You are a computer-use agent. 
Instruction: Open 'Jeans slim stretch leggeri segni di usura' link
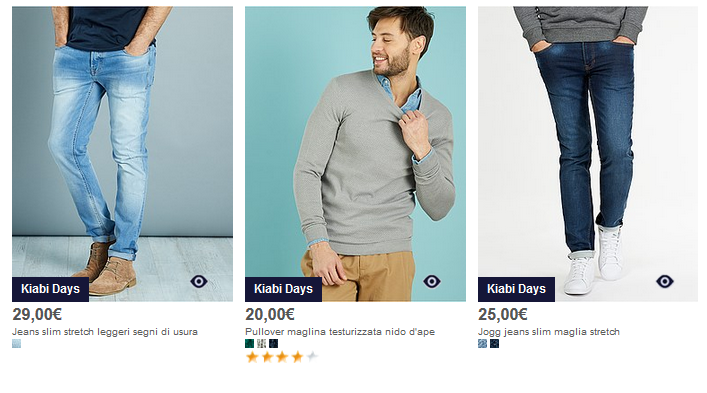(105, 332)
